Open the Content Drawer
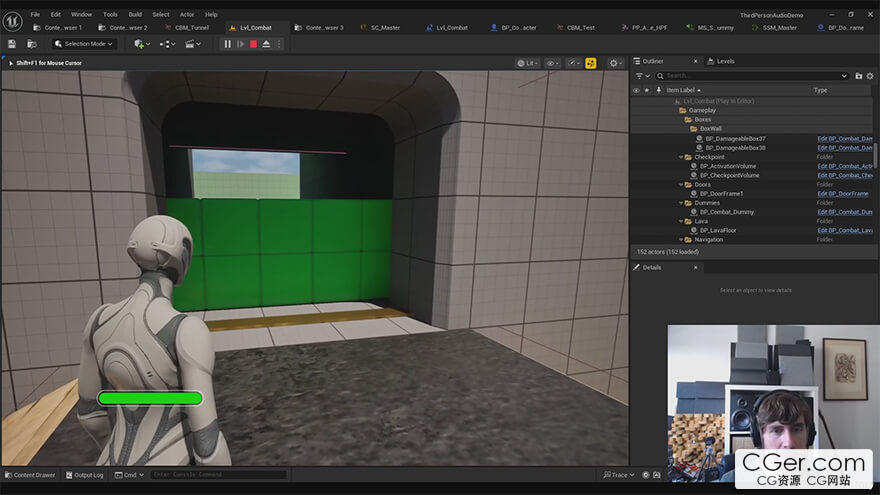Viewport: 880px width, 495px height. [x=30, y=475]
